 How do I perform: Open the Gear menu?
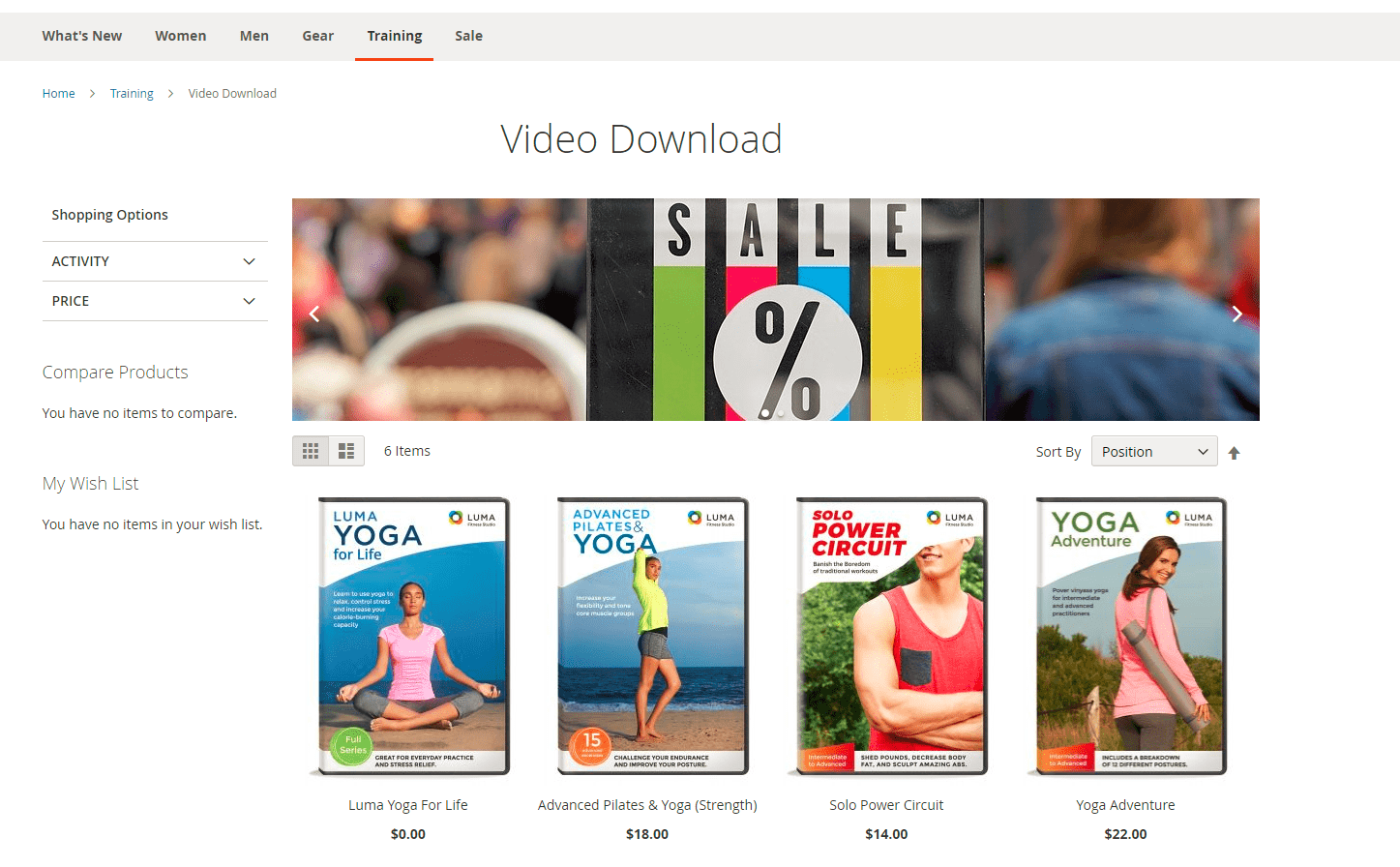pos(317,36)
